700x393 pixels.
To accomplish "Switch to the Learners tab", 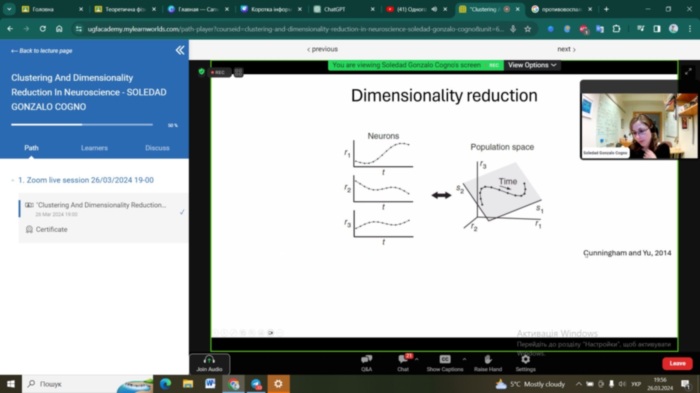I will click(94, 148).
